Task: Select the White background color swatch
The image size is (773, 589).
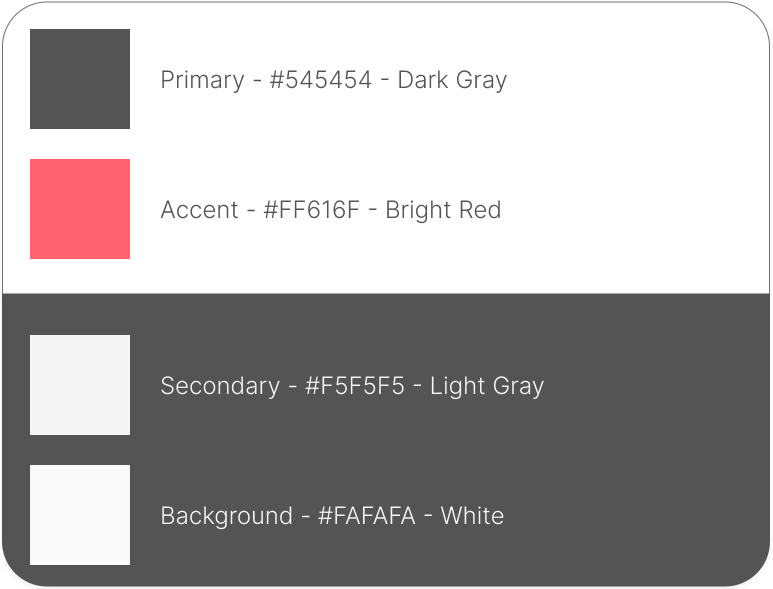Action: click(80, 515)
